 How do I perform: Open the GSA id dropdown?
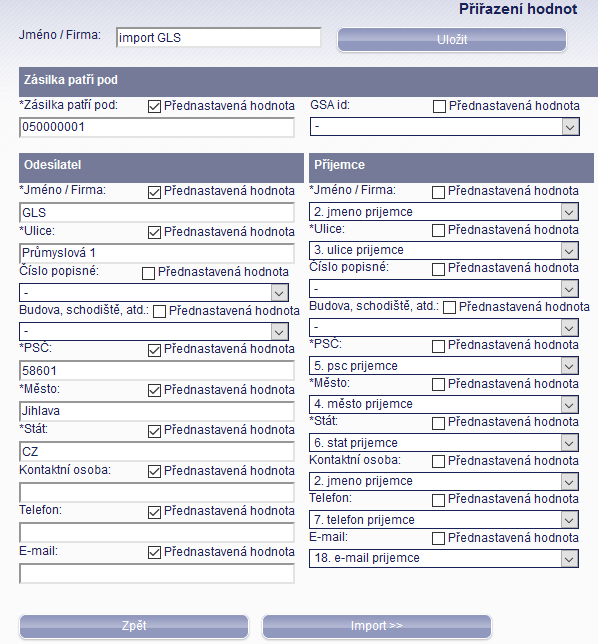click(x=445, y=127)
